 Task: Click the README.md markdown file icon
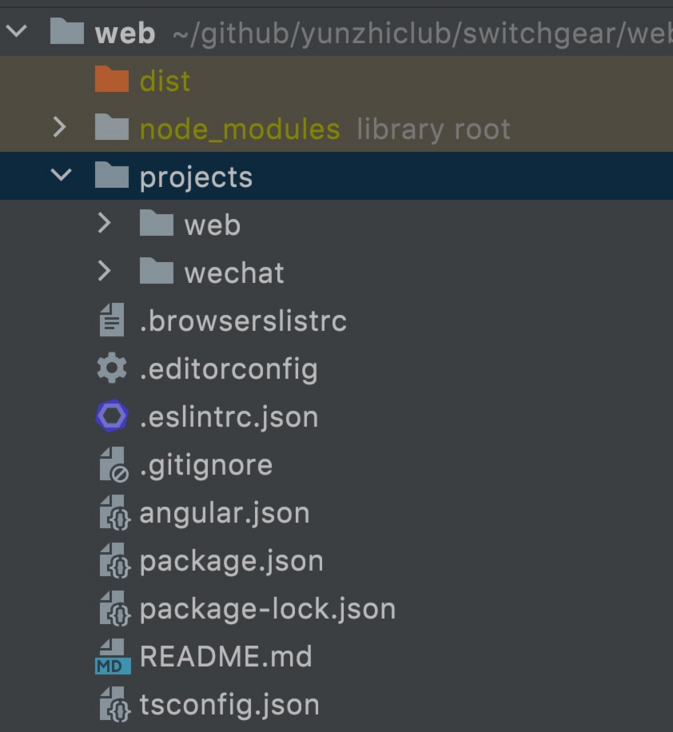[112, 657]
